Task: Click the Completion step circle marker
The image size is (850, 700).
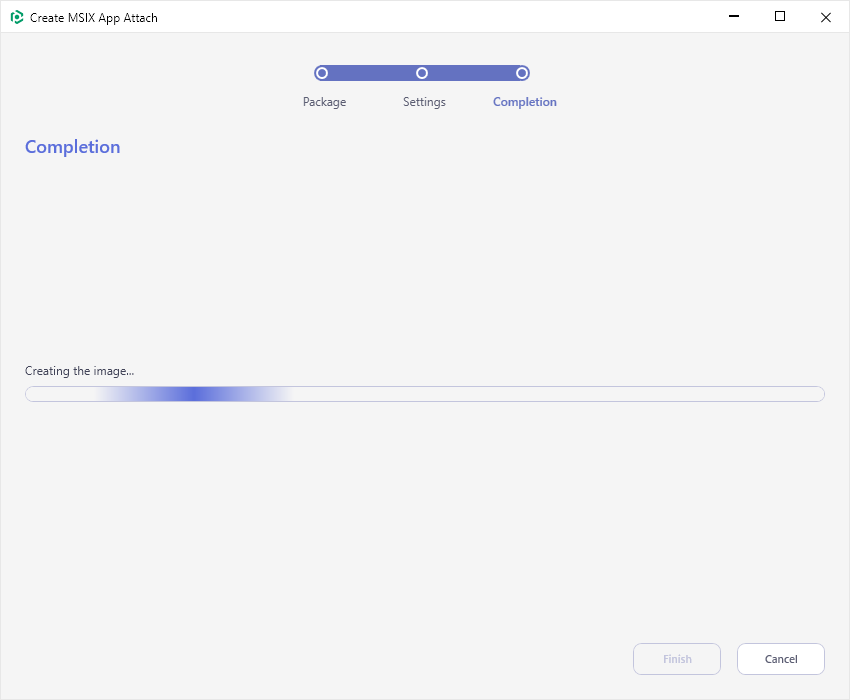Action: (522, 73)
